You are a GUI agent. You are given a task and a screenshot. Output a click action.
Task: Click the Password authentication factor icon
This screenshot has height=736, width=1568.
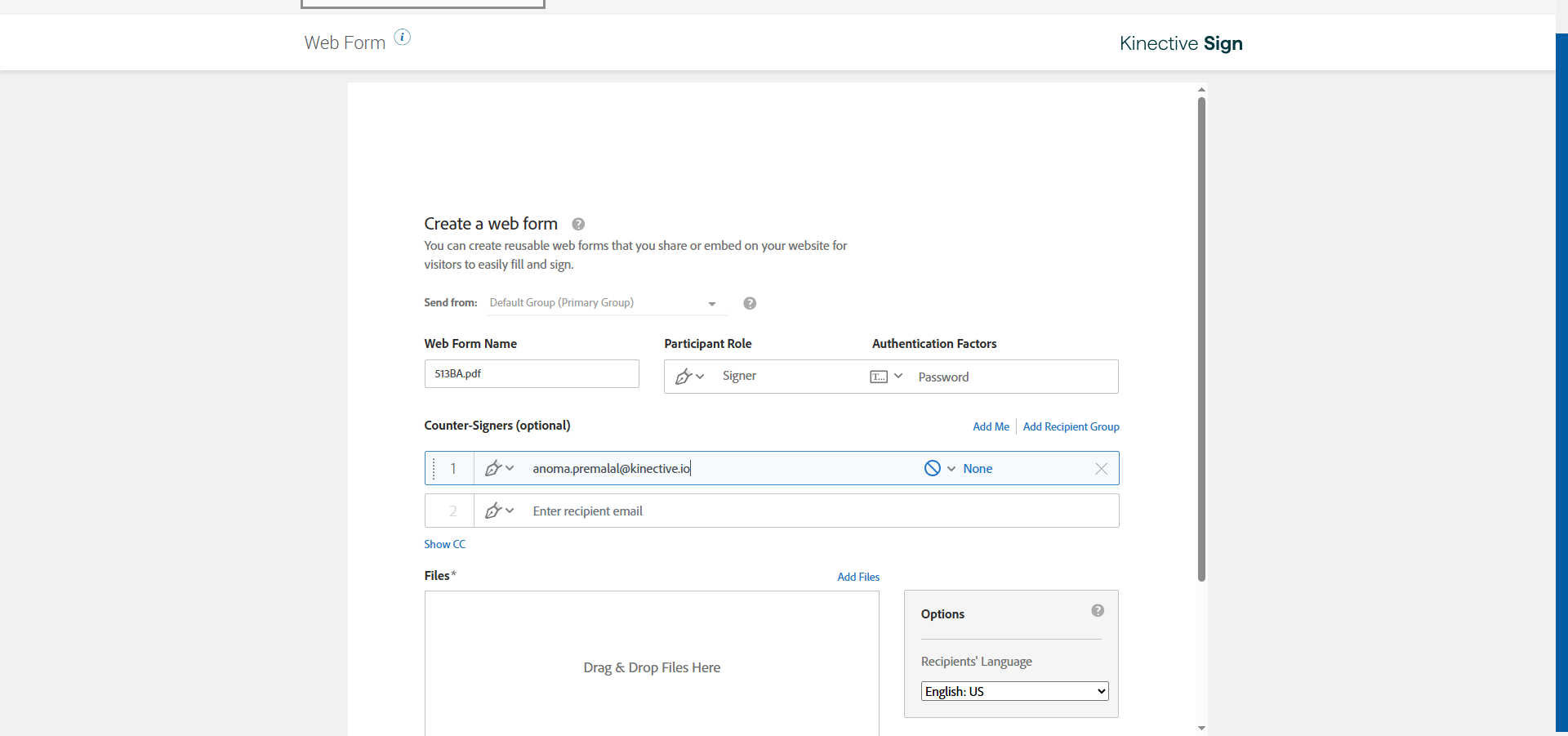879,377
